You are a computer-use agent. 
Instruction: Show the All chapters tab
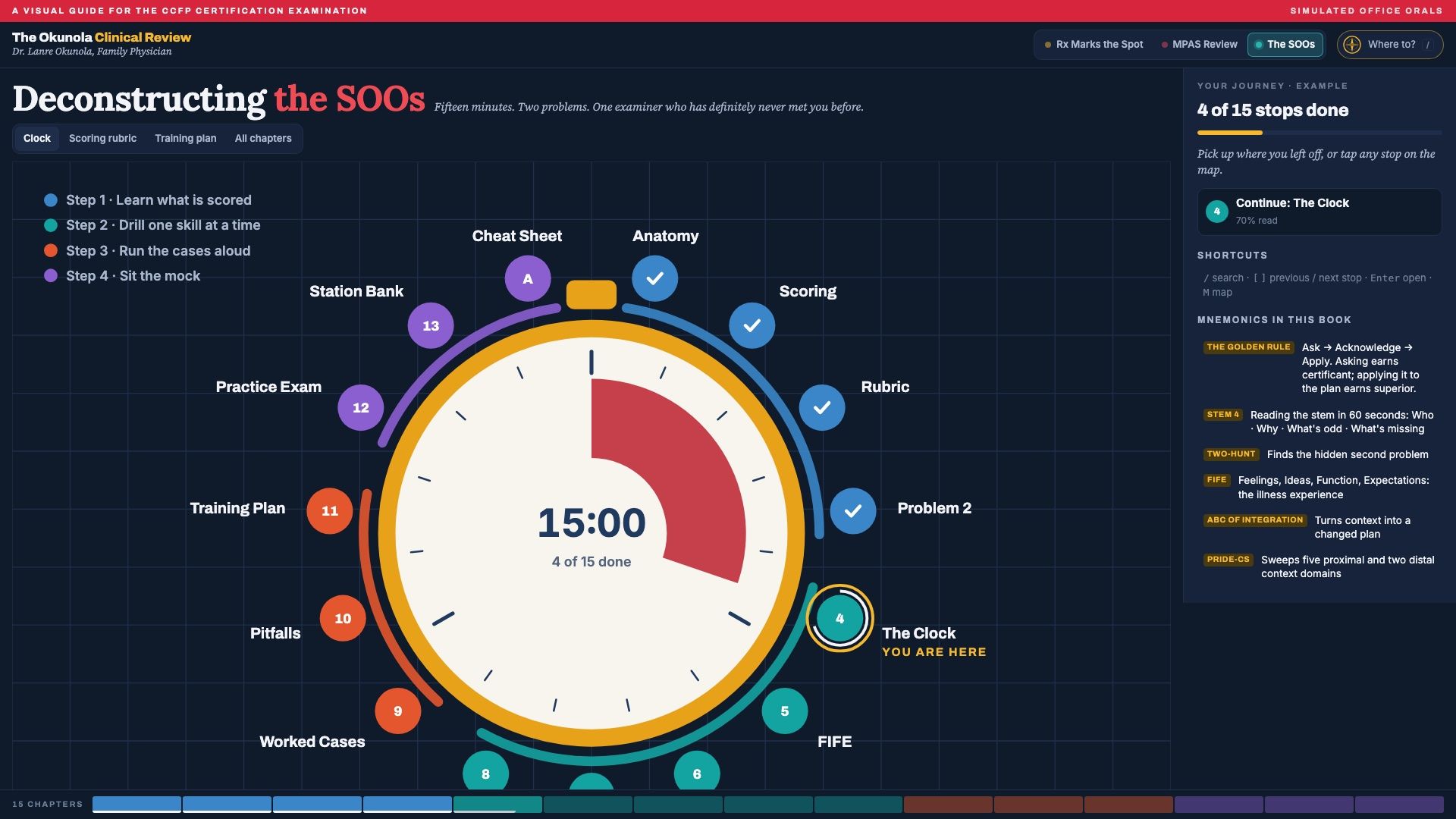point(263,138)
